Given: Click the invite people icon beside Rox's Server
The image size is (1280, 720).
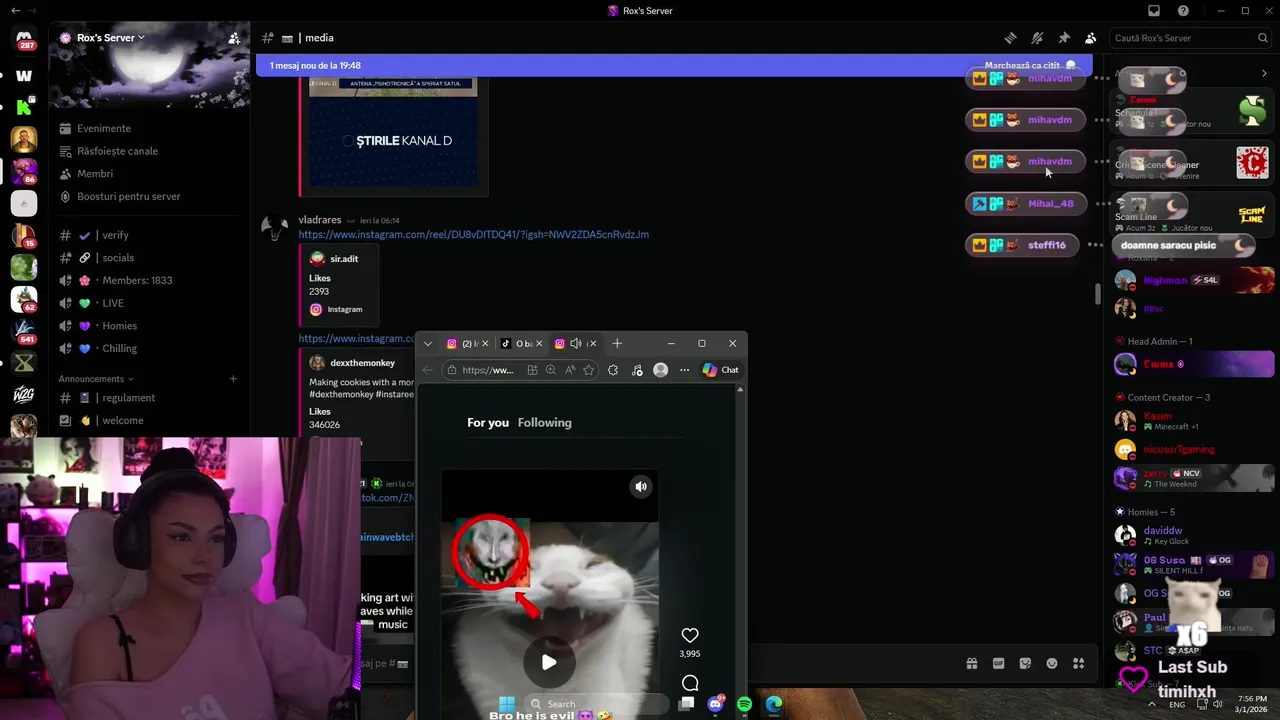Looking at the screenshot, I should pyautogui.click(x=234, y=38).
